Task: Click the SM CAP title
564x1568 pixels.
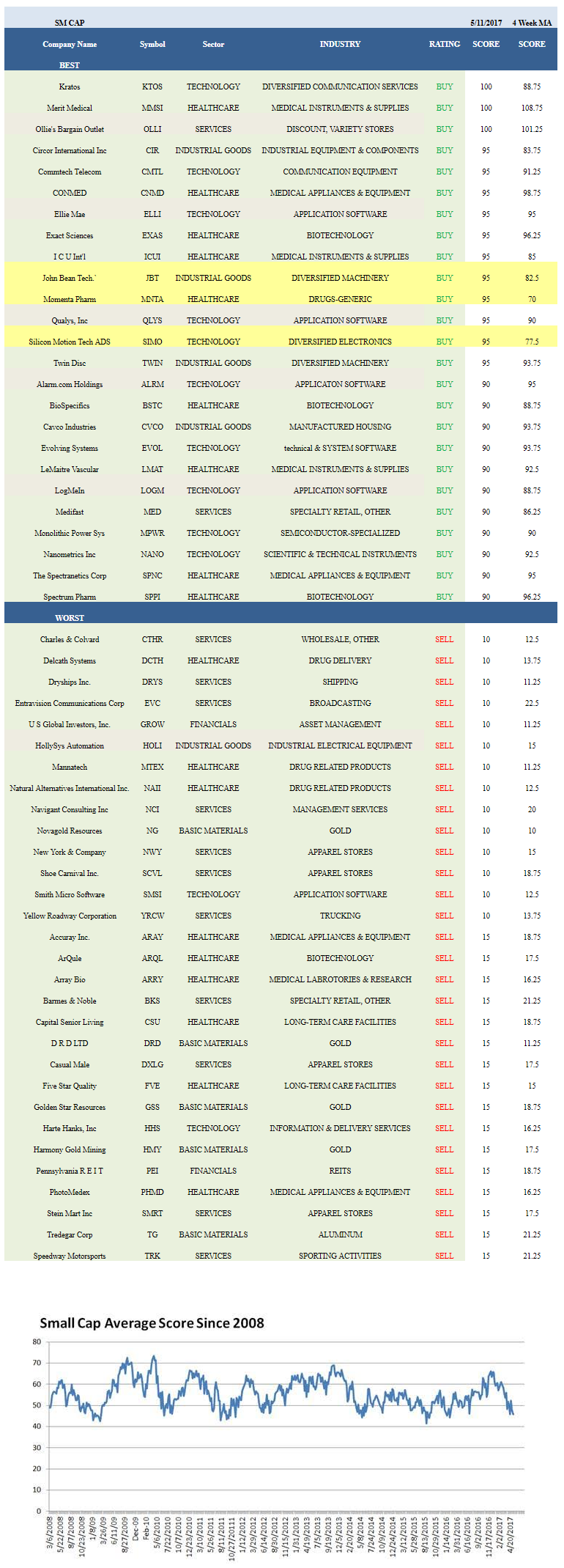Action: coord(70,23)
